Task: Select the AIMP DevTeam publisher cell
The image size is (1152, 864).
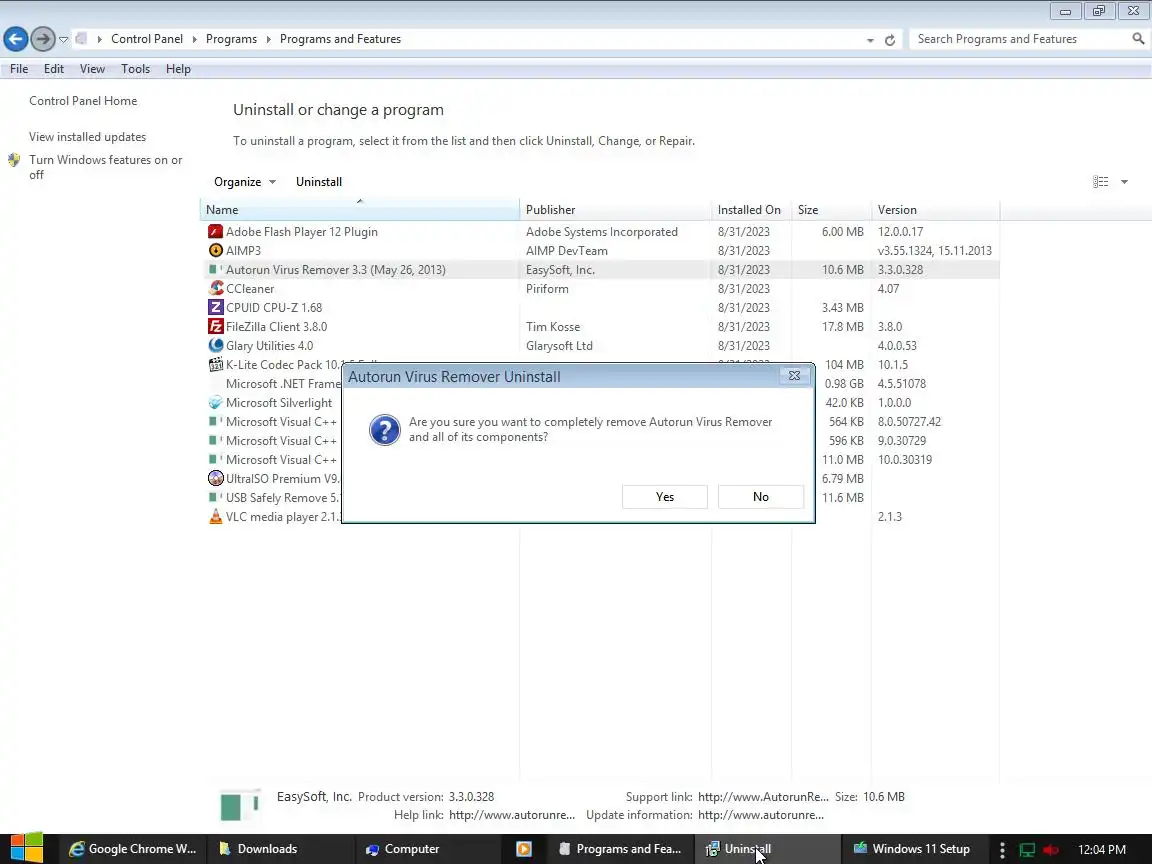Action: [566, 251]
